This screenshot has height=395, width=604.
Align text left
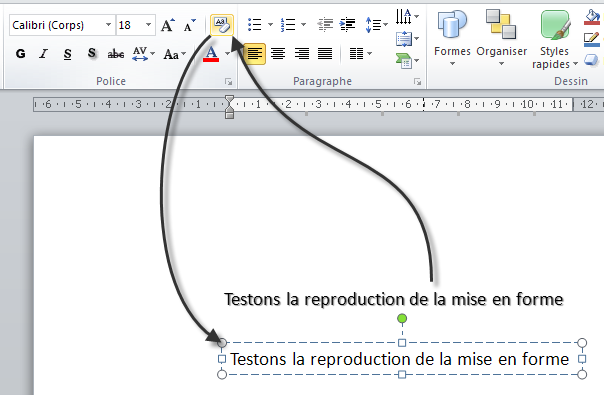pos(255,54)
